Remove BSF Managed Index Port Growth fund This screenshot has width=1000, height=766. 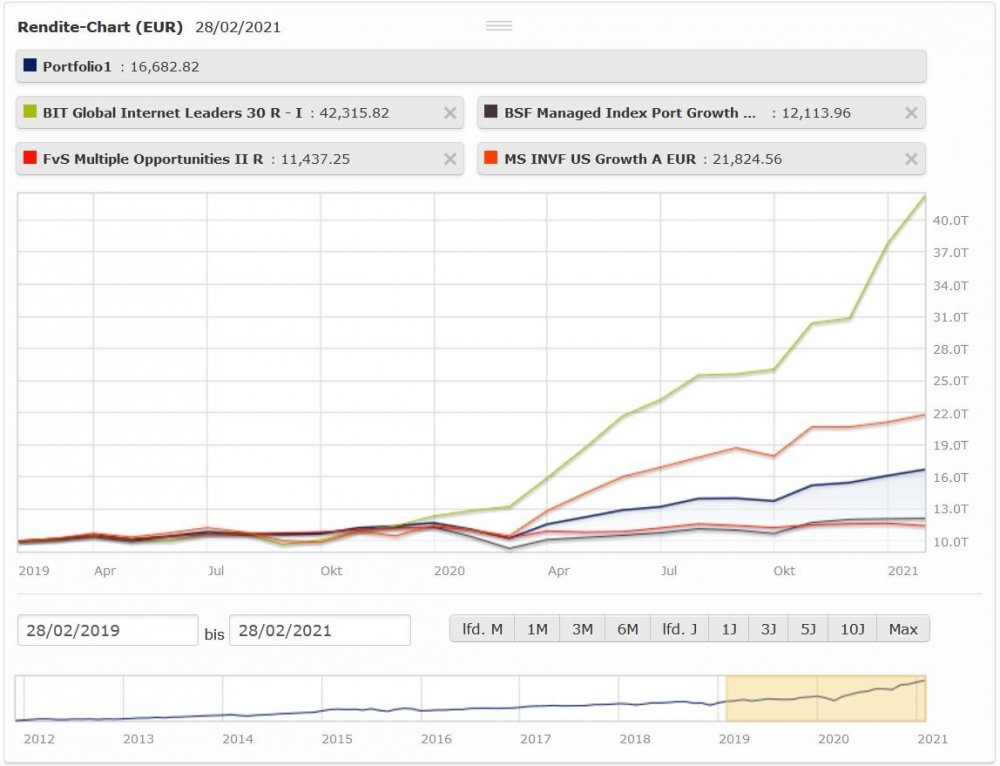click(911, 113)
